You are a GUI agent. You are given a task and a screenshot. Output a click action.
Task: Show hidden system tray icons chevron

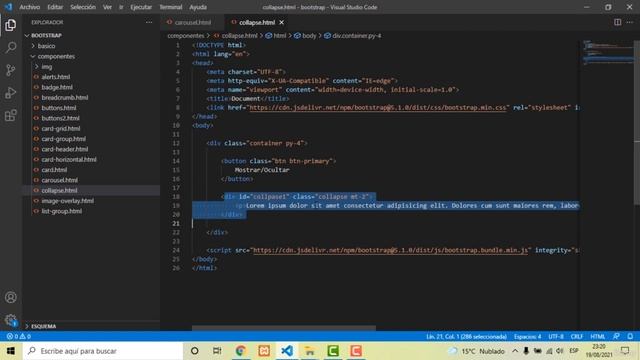click(x=515, y=351)
